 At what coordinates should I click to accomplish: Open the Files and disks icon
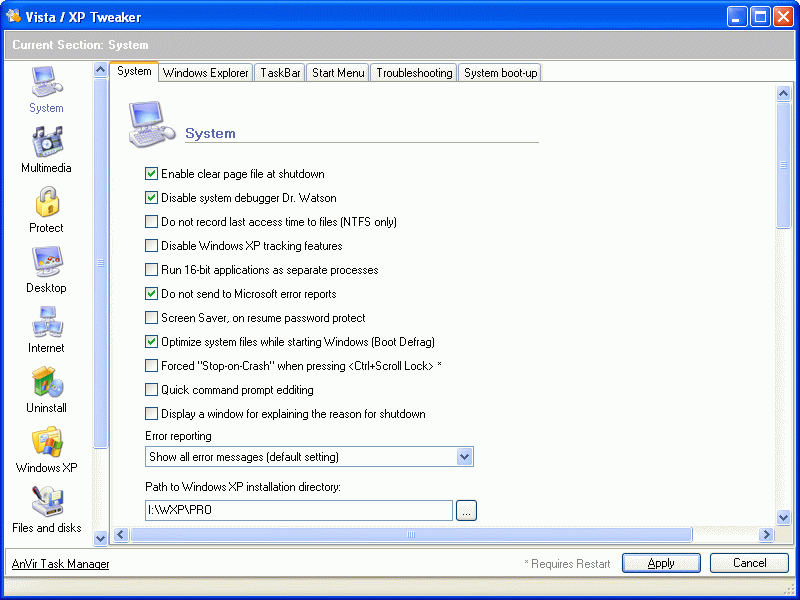click(x=46, y=502)
